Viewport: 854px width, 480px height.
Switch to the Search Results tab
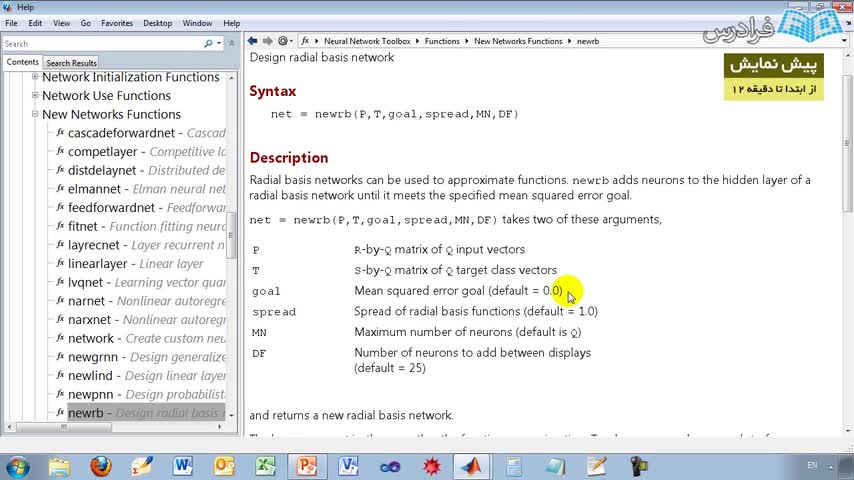(x=71, y=63)
